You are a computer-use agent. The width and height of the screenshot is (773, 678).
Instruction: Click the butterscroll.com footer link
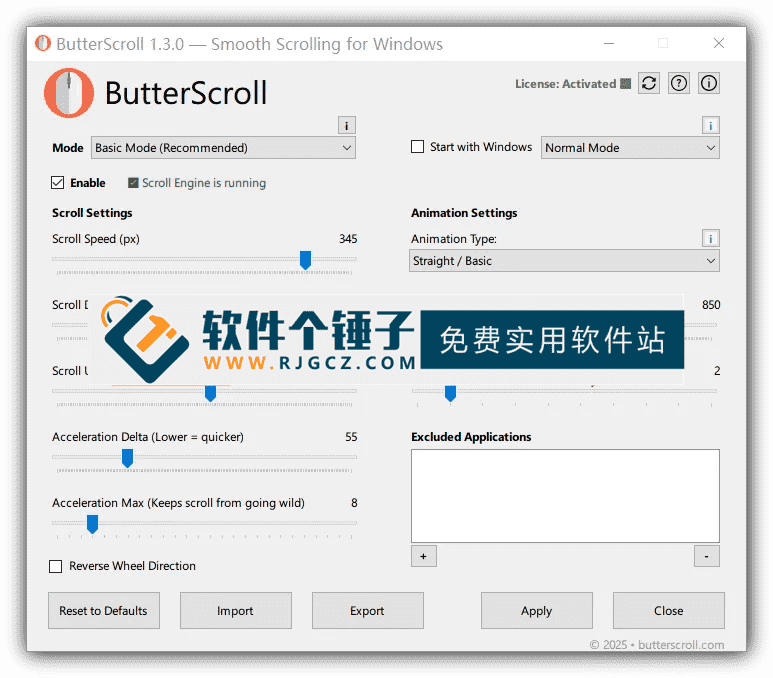tap(681, 644)
